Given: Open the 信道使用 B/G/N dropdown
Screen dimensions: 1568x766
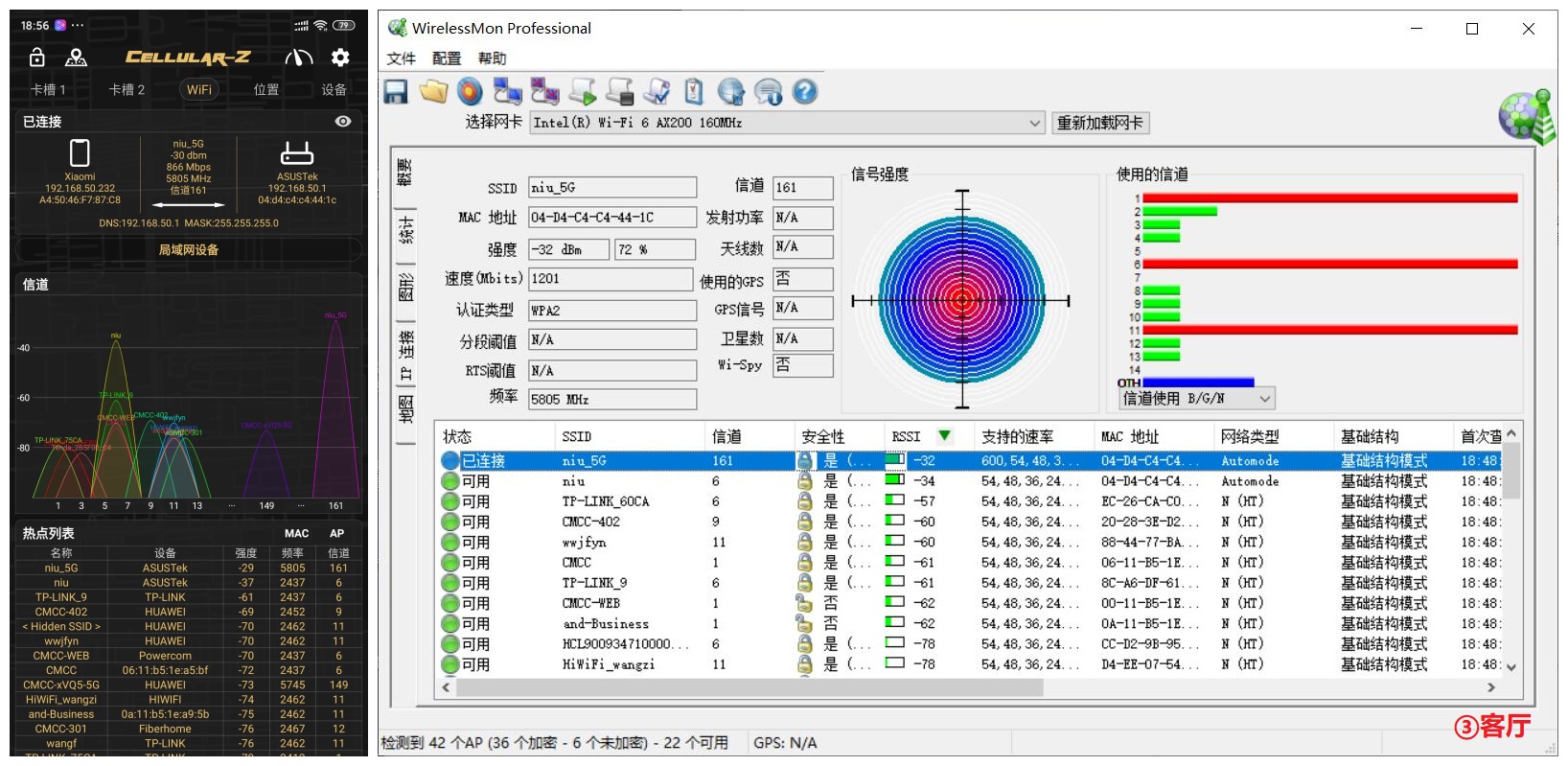Looking at the screenshot, I should [x=1264, y=399].
